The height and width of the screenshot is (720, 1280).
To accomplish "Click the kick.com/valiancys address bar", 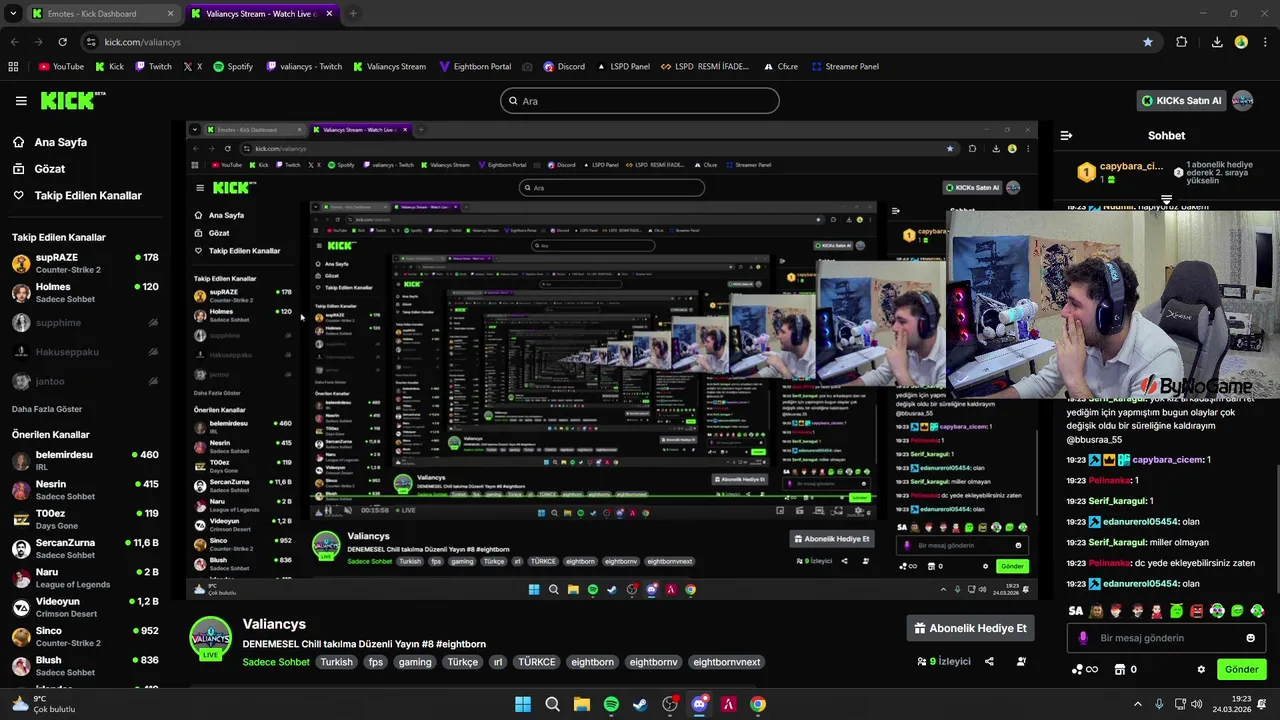I will tap(620, 42).
